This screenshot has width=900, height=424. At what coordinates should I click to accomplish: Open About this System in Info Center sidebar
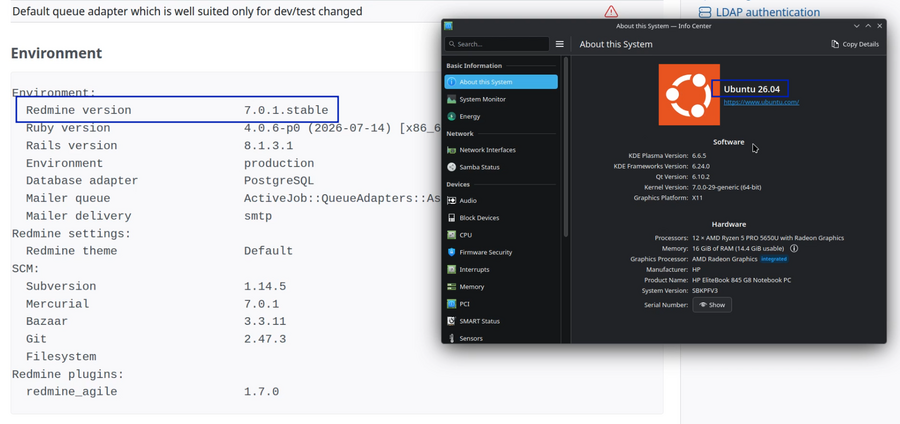501,82
